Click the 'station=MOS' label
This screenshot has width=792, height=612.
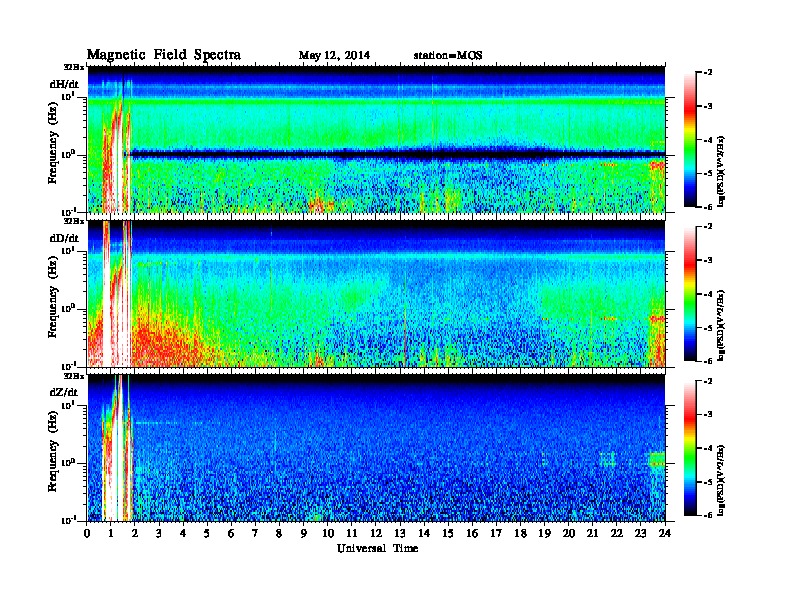pos(448,55)
